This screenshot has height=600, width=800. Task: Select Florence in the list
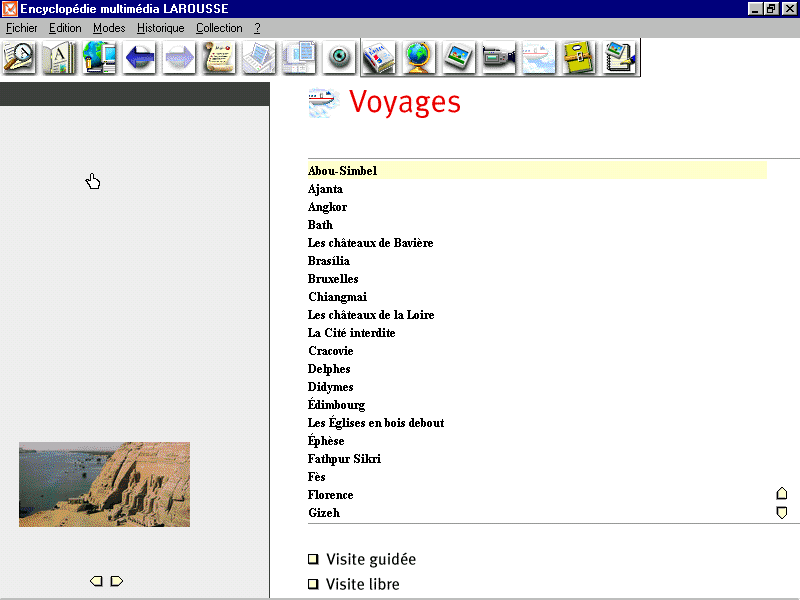[x=331, y=495]
